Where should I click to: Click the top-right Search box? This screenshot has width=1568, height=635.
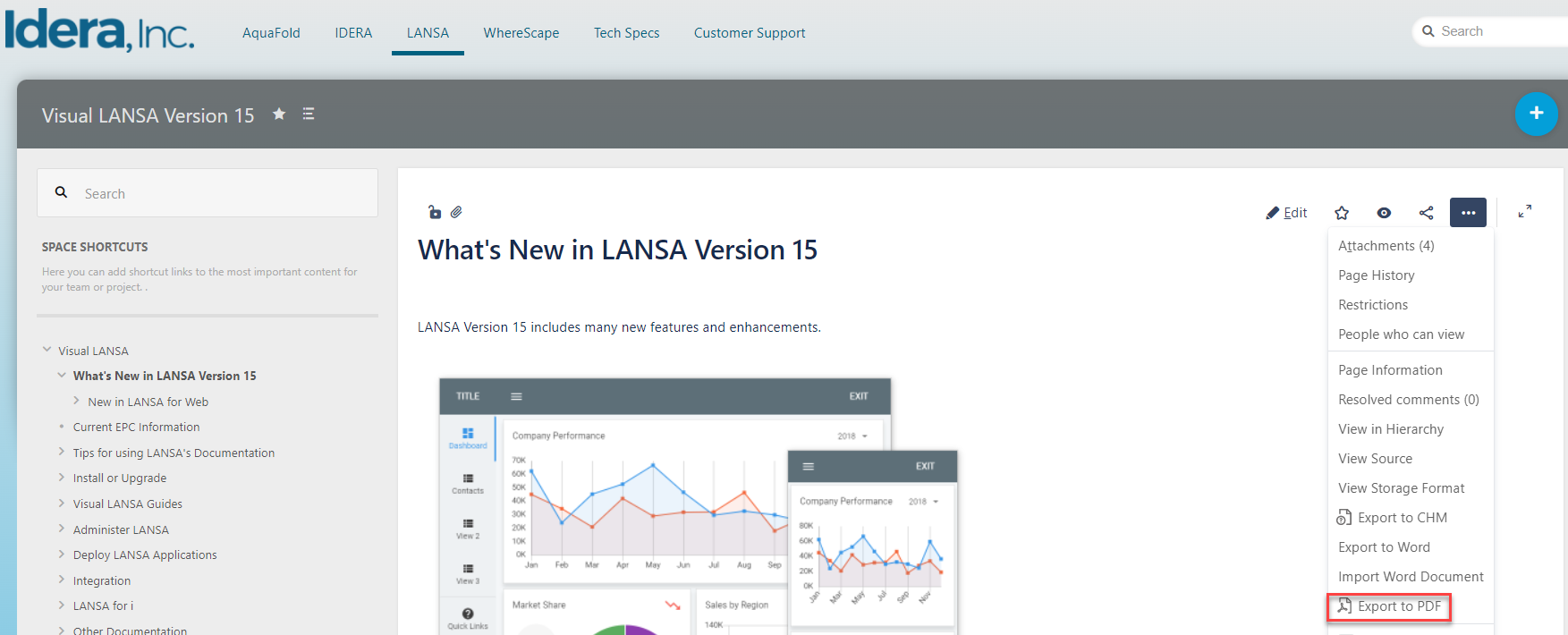(1490, 31)
